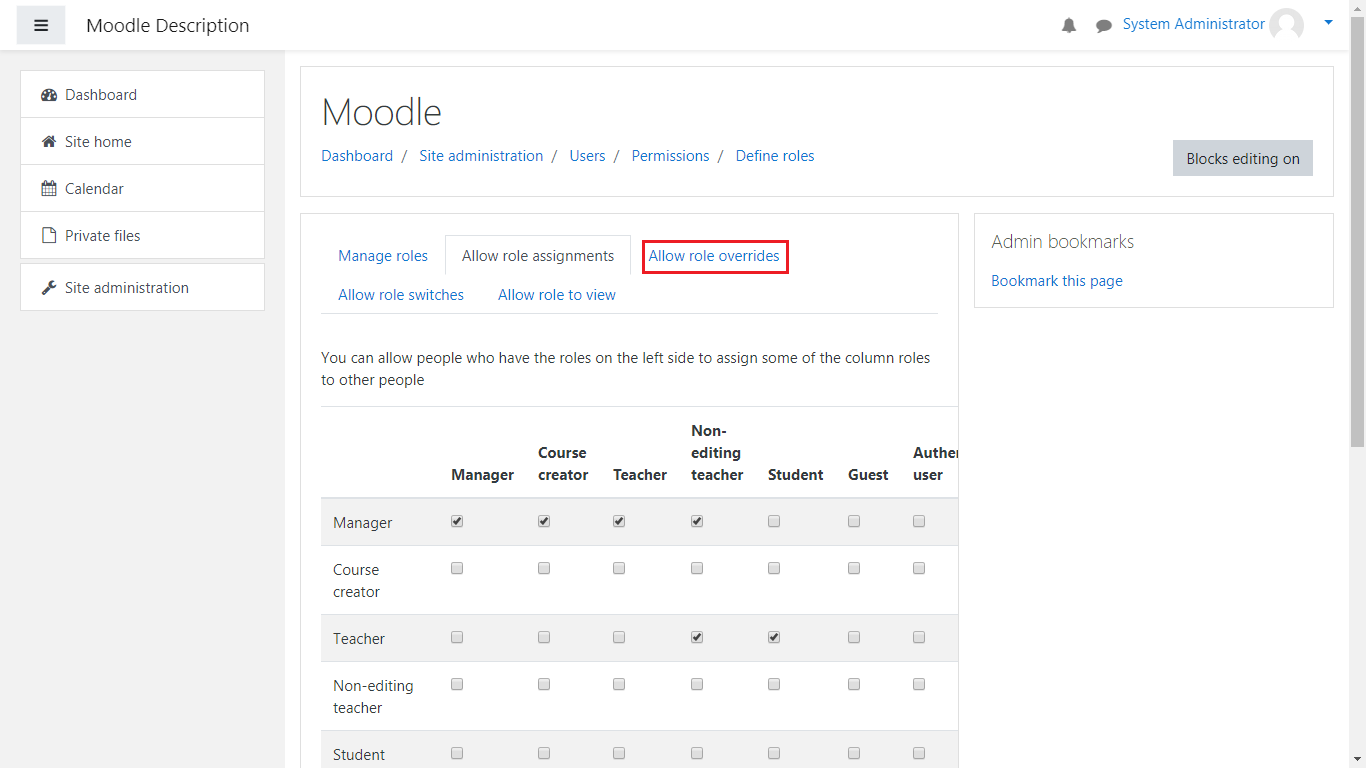The height and width of the screenshot is (768, 1366).
Task: Click the Site home house icon
Action: pos(49,142)
